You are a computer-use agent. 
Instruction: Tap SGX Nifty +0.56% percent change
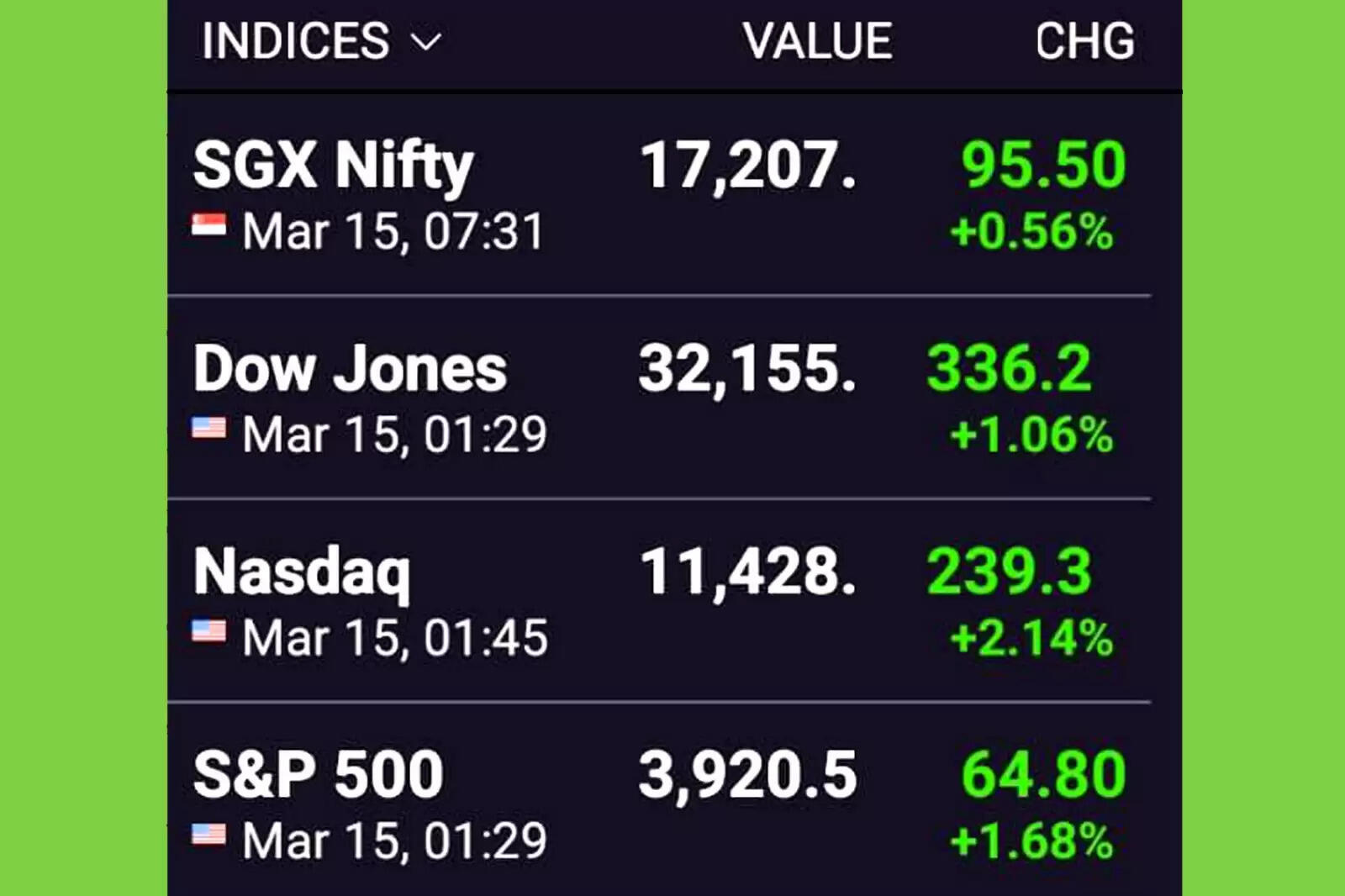pos(1031,231)
